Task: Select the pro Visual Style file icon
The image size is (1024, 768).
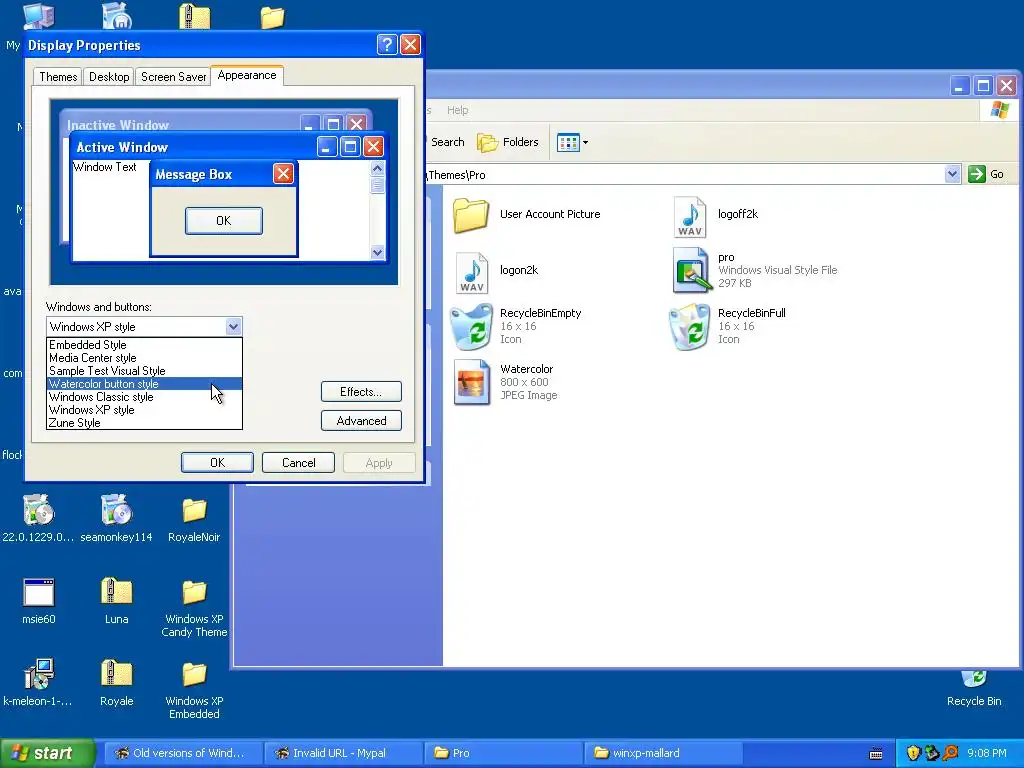Action: pos(691,270)
